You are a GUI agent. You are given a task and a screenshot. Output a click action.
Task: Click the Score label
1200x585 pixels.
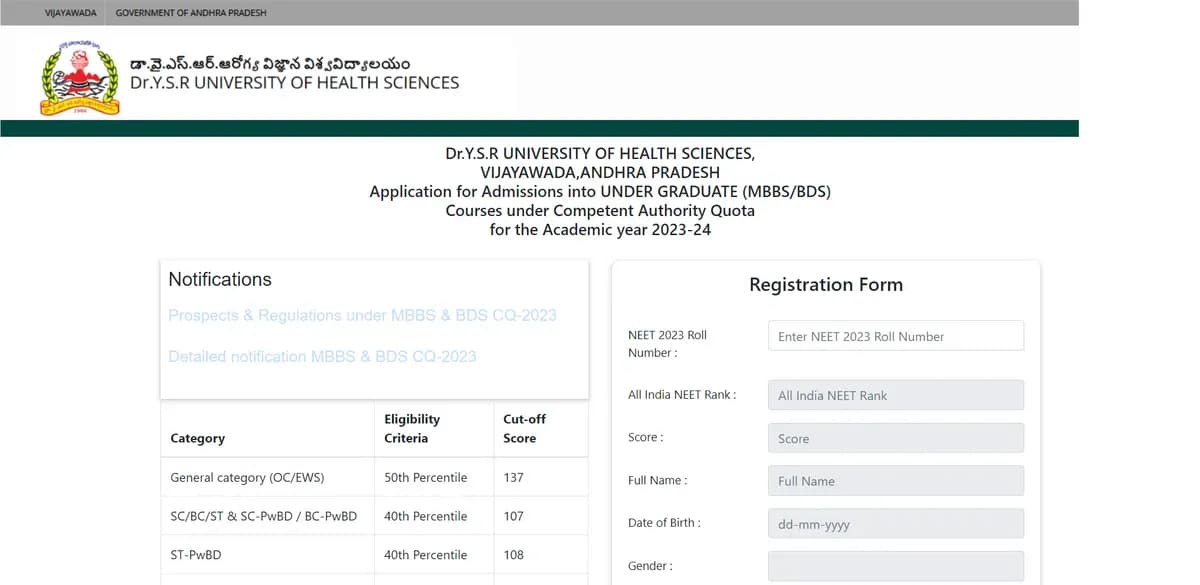[x=645, y=438]
